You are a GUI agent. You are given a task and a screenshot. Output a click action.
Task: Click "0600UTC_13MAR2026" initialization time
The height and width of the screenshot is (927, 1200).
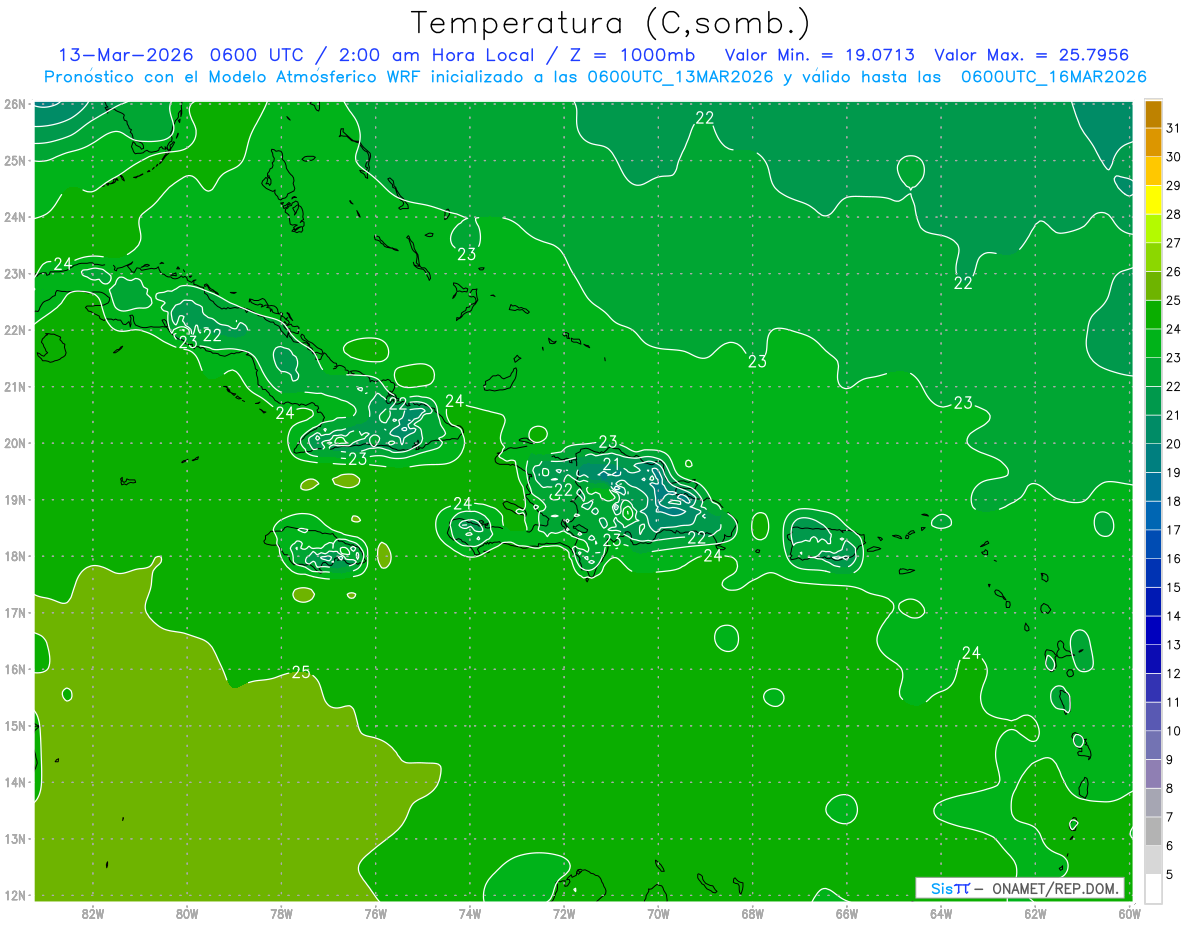pos(680,77)
